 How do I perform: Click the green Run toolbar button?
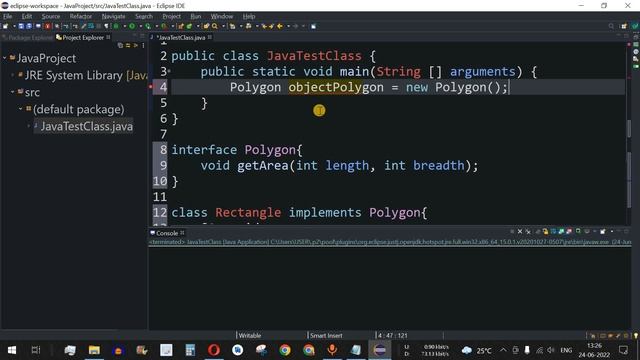coord(132,26)
